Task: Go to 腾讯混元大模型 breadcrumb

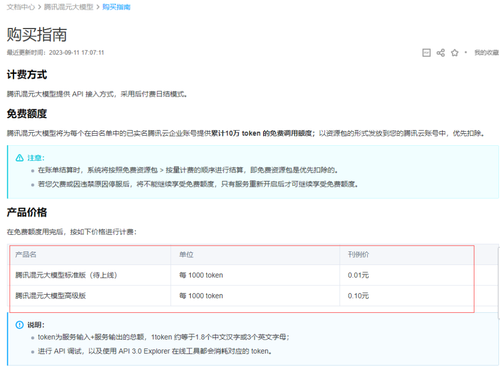Action: 69,7
